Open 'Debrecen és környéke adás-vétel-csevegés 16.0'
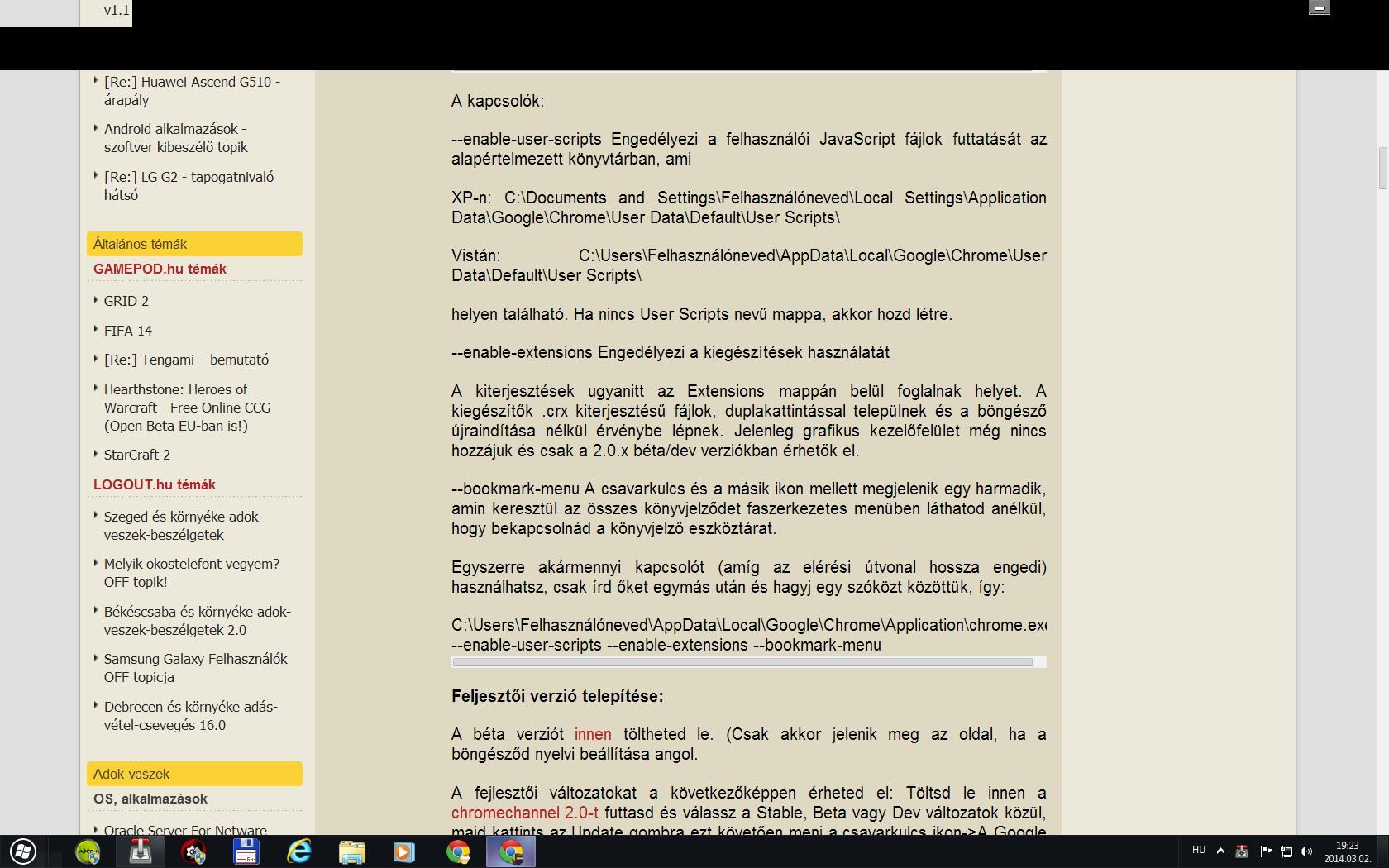The height and width of the screenshot is (868, 1389). click(191, 716)
